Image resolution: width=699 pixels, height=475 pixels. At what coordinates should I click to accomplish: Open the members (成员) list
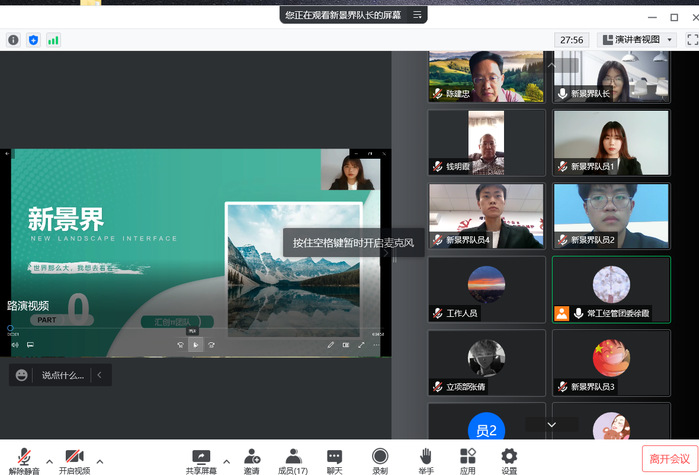click(292, 456)
